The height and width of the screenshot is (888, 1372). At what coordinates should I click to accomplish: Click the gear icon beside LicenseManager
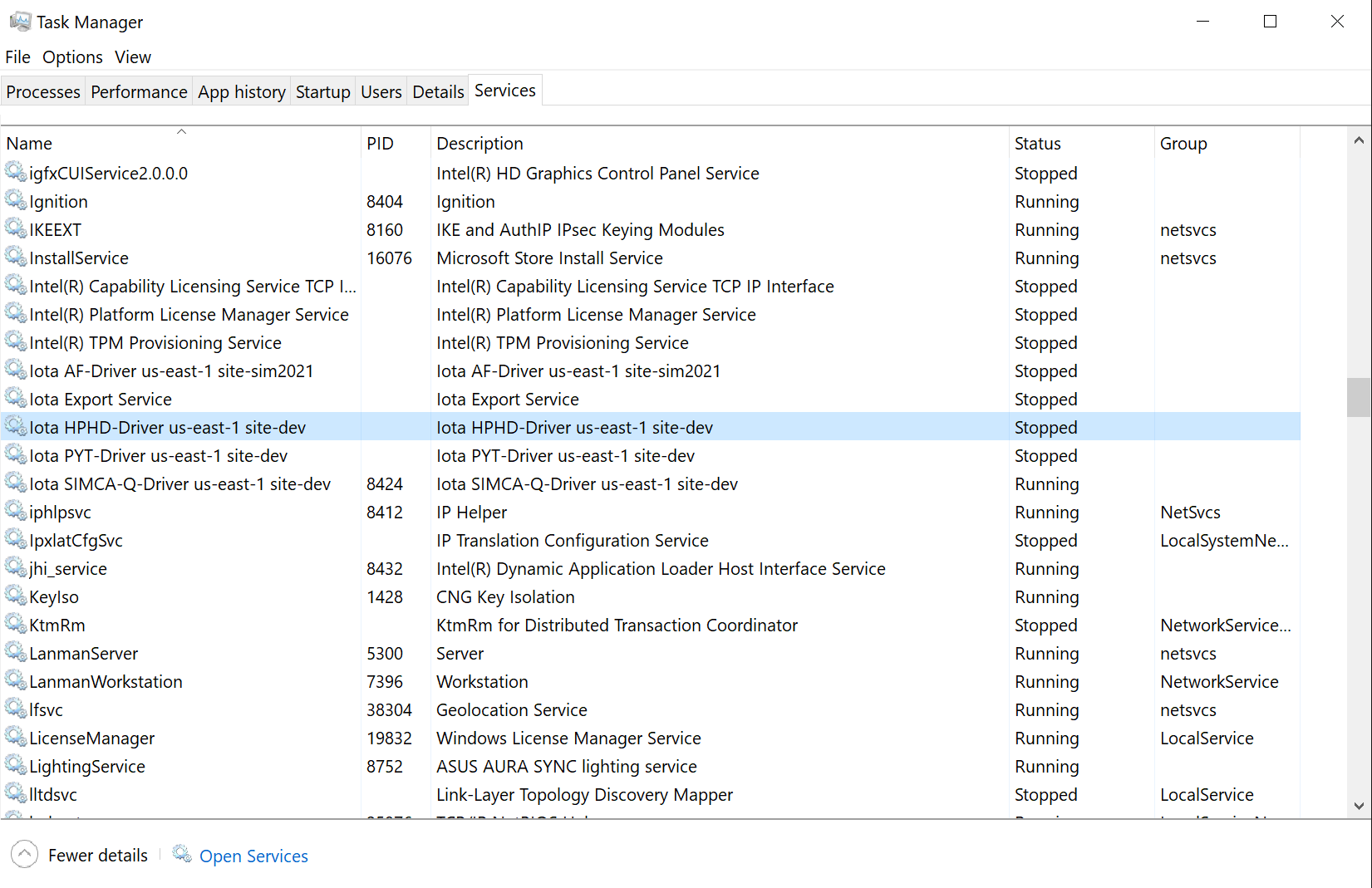[16, 737]
